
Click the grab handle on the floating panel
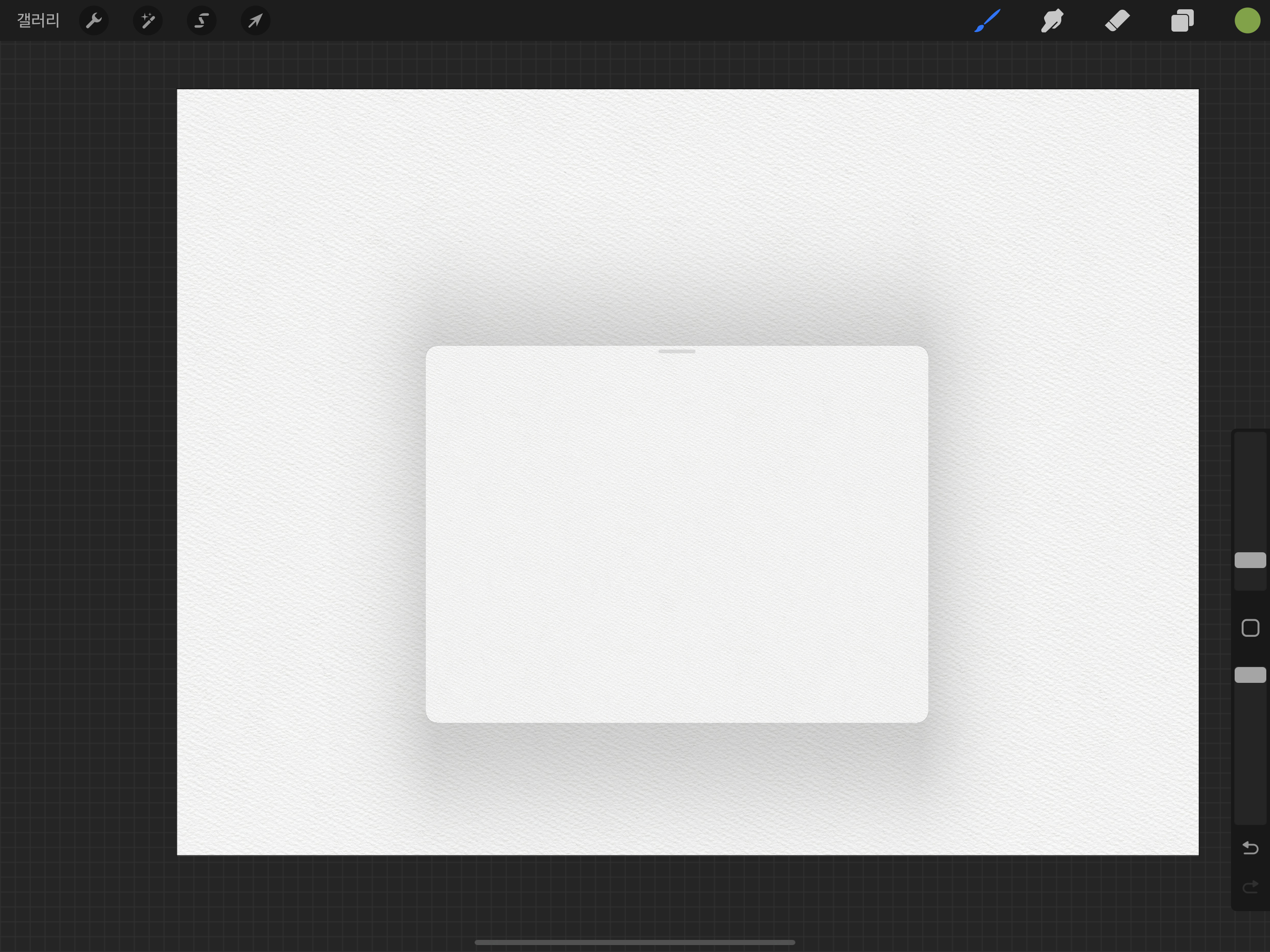[x=677, y=351]
